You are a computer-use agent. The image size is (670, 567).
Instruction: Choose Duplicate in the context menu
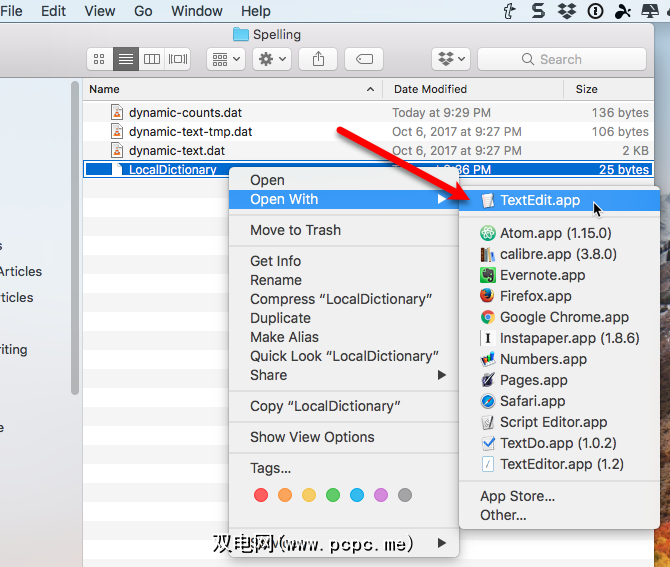pos(344,318)
